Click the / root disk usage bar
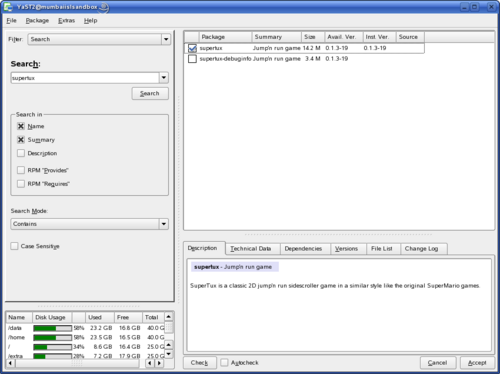 52,347
